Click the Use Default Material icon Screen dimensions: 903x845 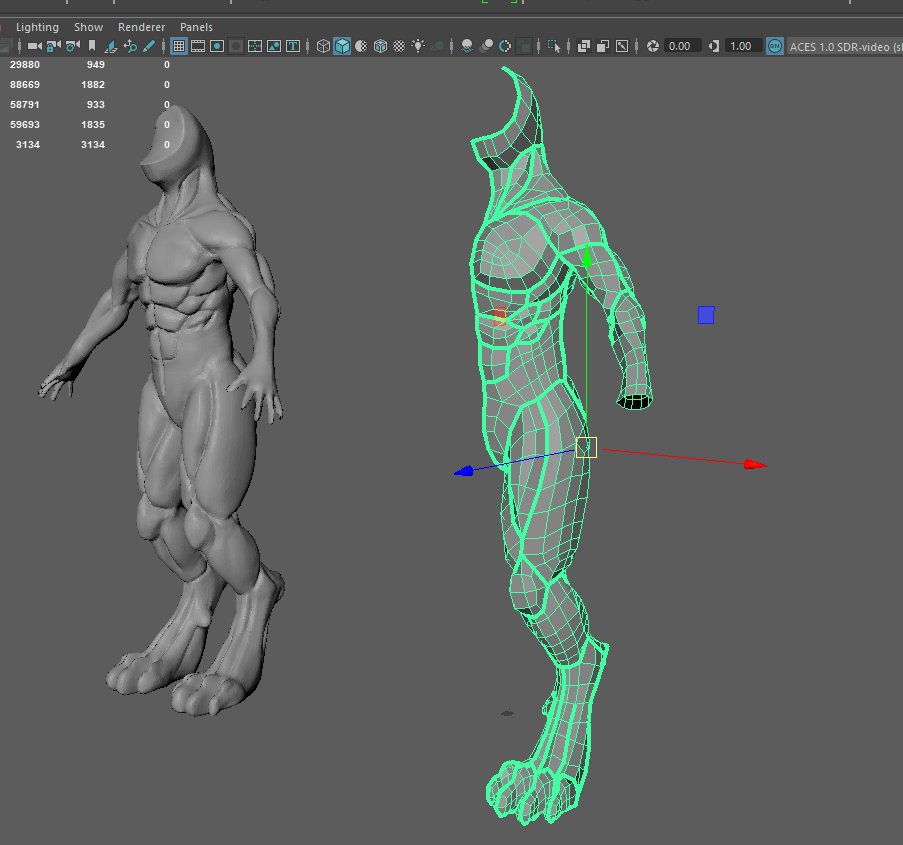pos(361,46)
